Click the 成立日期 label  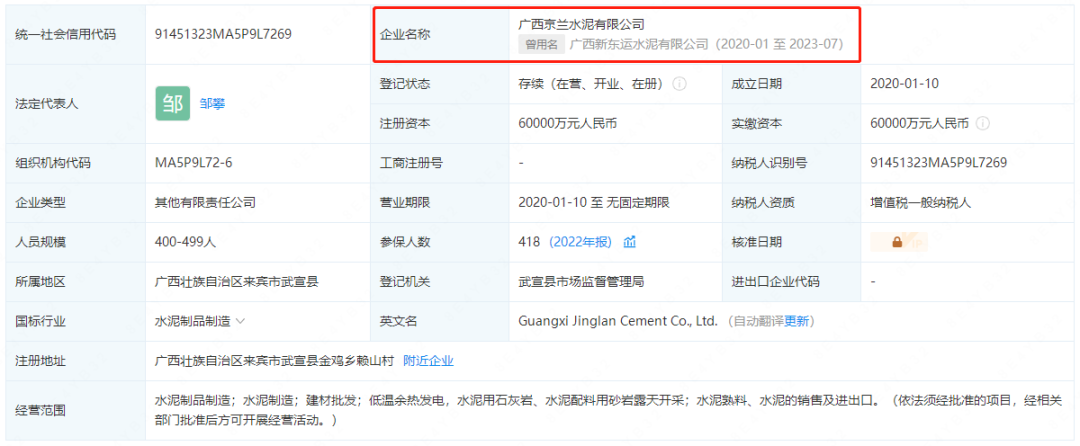pos(756,84)
